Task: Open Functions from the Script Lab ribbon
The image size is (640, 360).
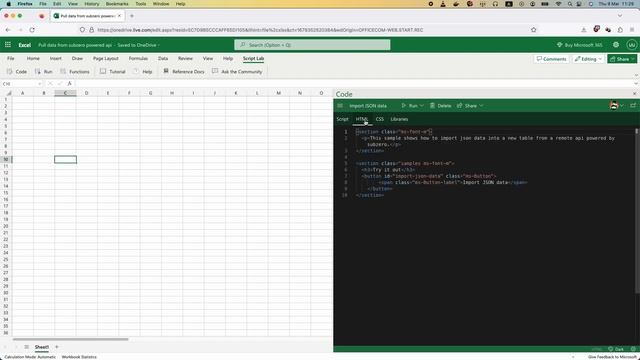Action: [75, 71]
